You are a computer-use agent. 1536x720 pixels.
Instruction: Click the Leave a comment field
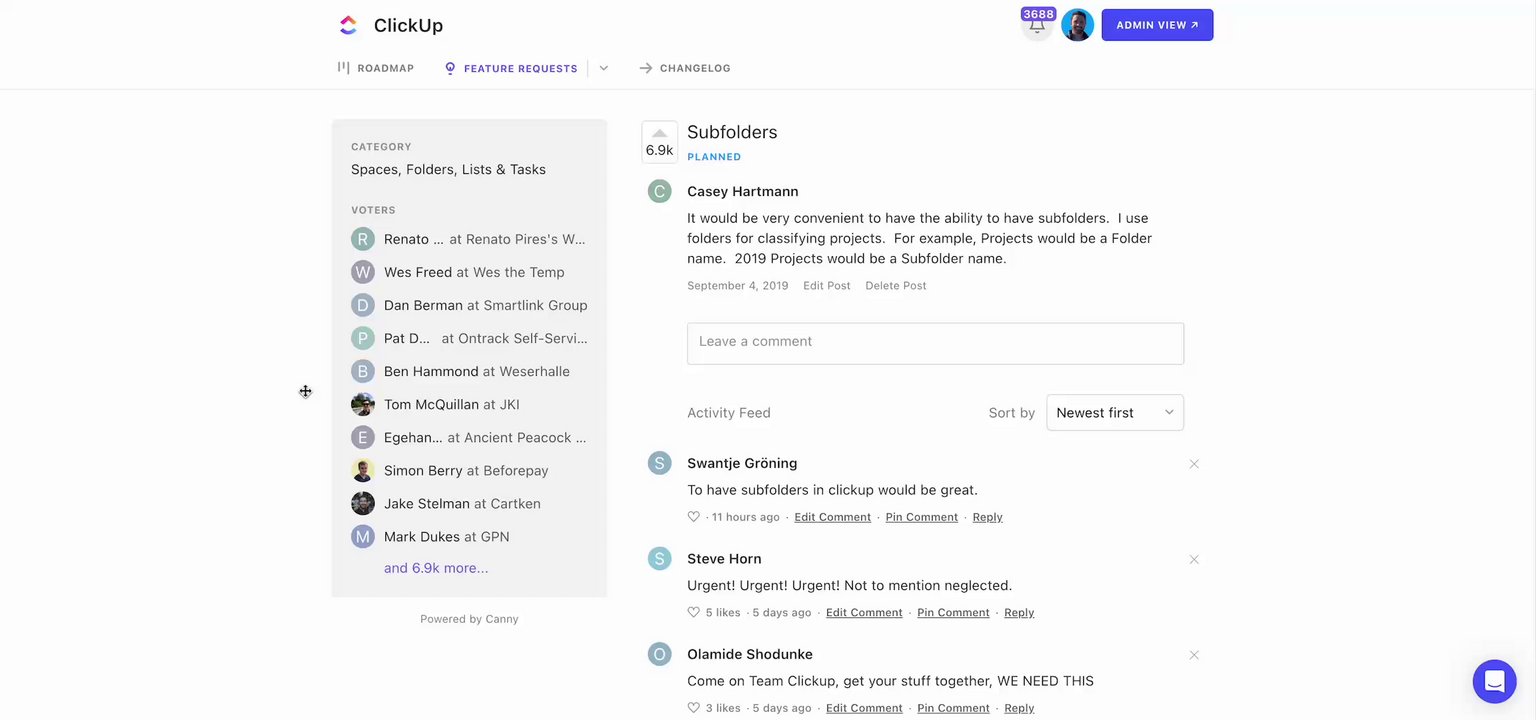(x=935, y=343)
